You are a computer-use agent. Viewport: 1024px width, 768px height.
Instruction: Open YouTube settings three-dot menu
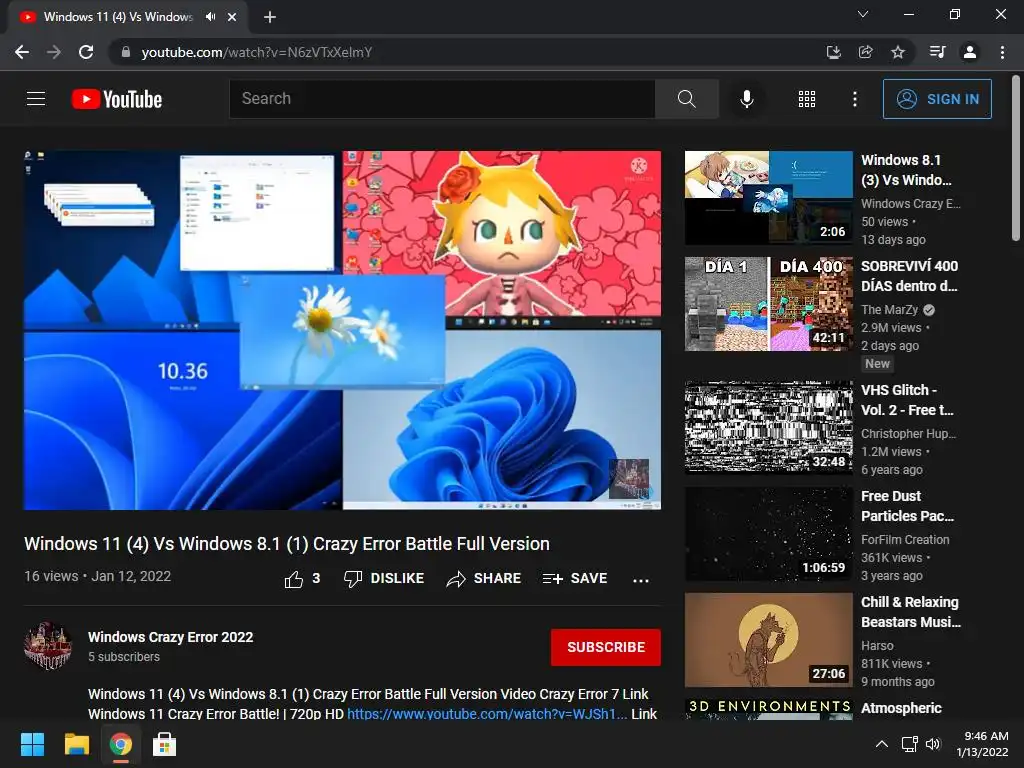click(x=854, y=99)
